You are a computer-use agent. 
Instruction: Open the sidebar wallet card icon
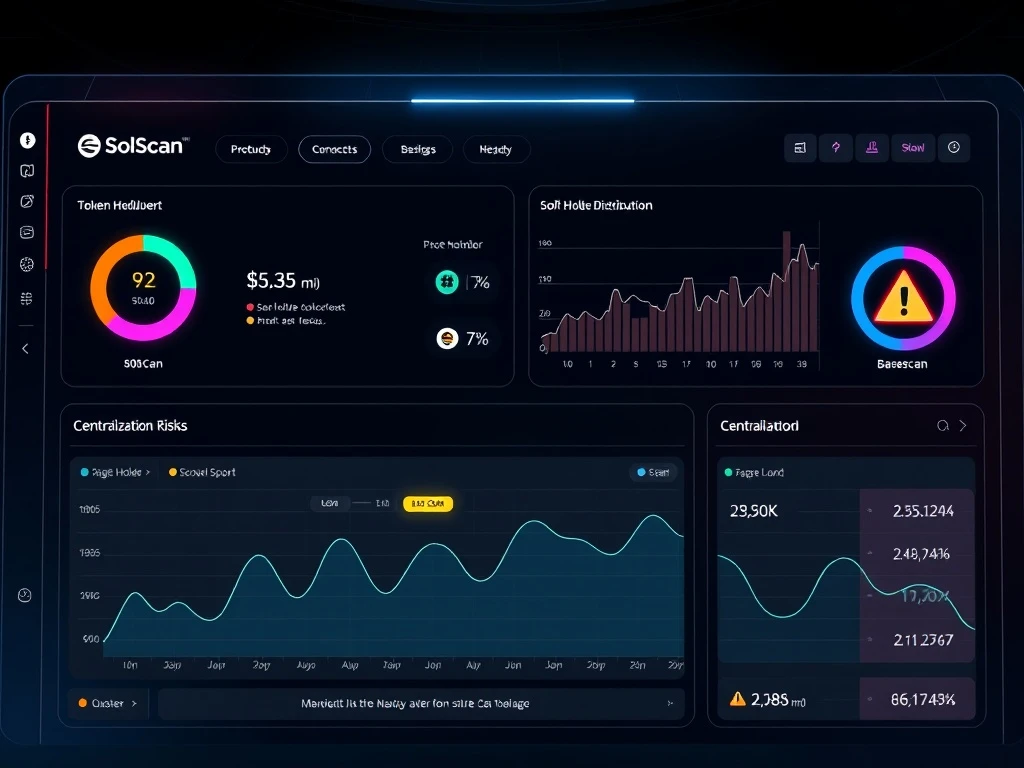point(27,232)
